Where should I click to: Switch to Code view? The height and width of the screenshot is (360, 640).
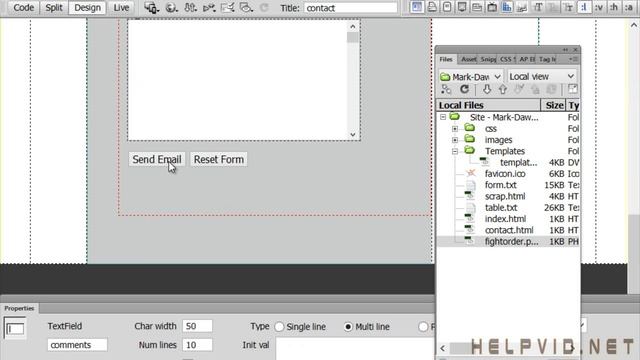(x=24, y=8)
